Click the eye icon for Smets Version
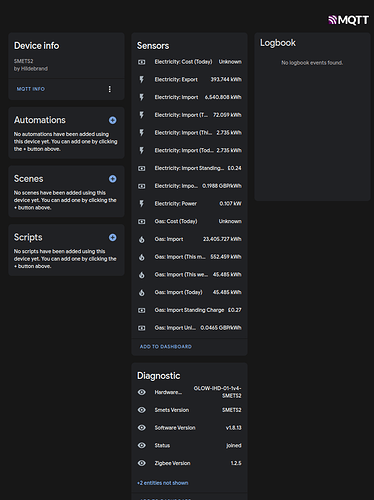This screenshot has height=500, width=374. pyautogui.click(x=142, y=410)
